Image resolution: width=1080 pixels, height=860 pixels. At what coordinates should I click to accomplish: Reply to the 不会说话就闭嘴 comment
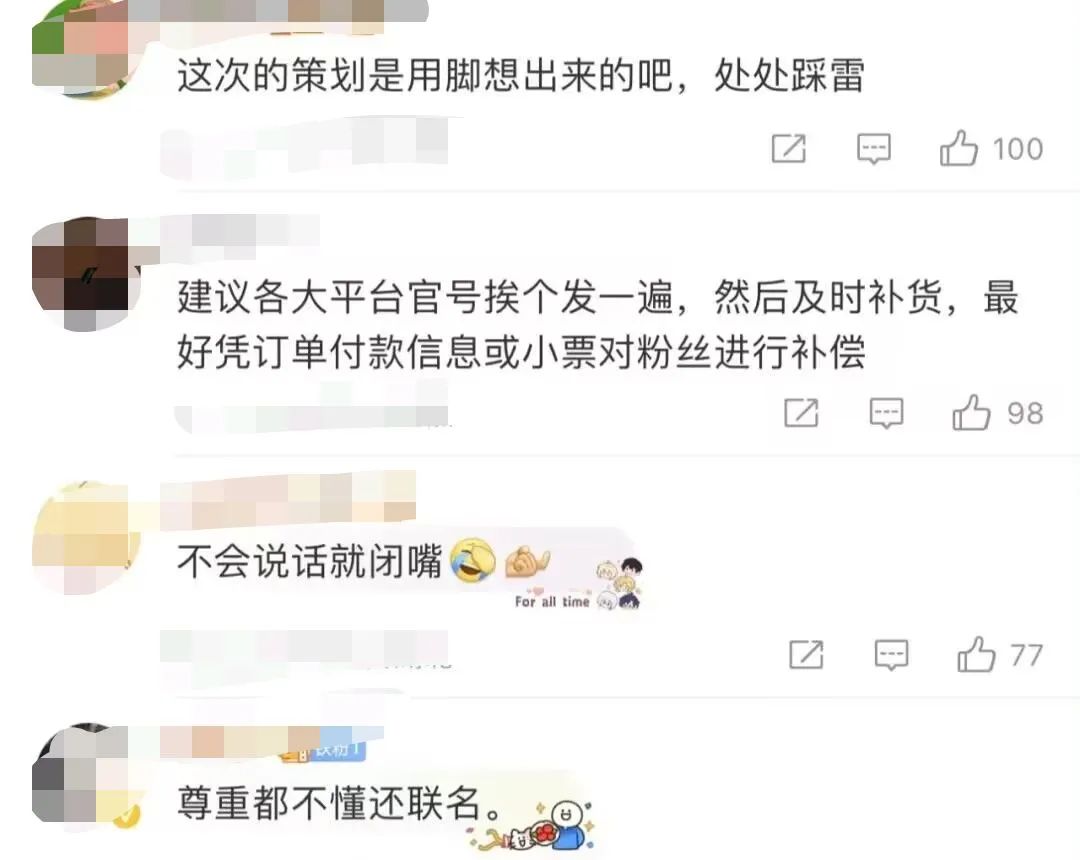(891, 655)
